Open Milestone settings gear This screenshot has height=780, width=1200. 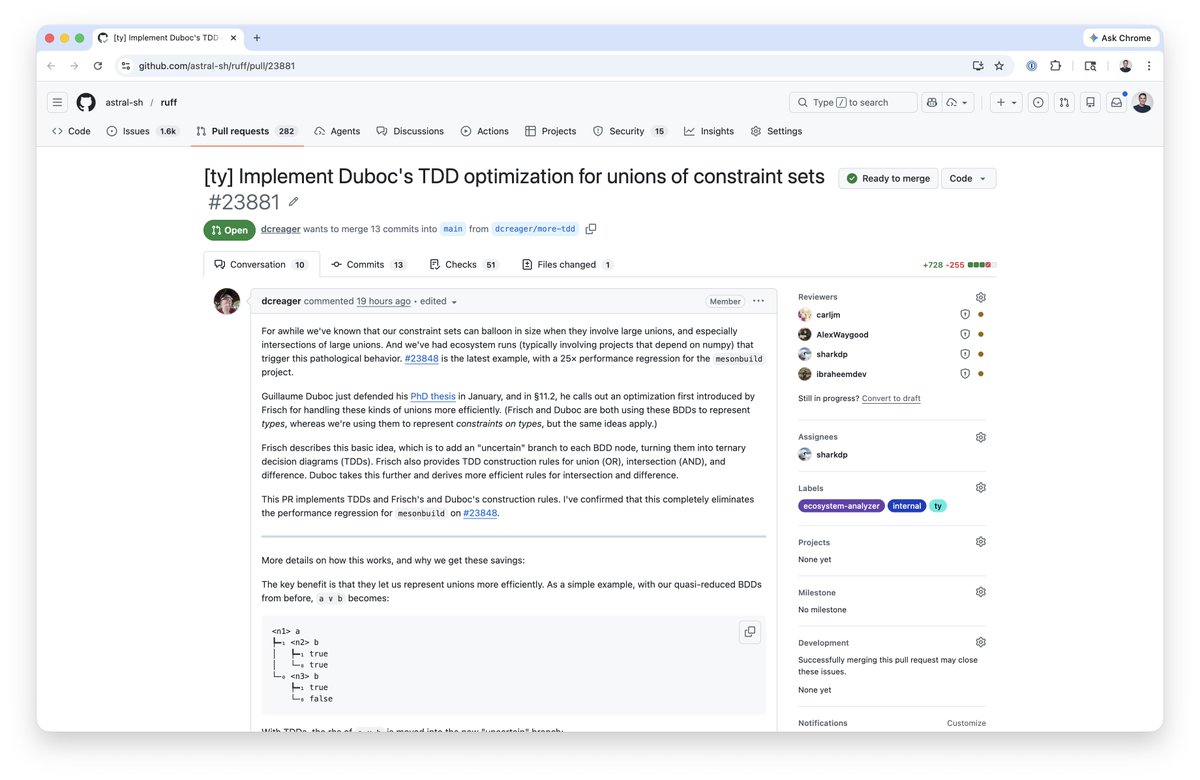click(980, 592)
